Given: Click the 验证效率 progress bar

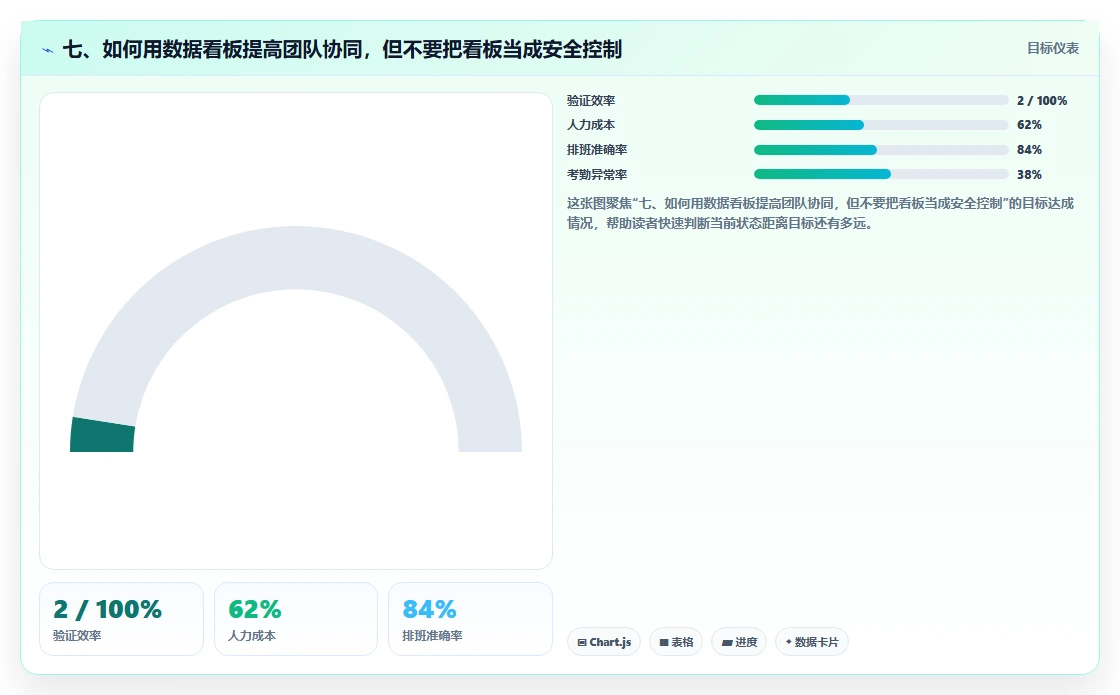Looking at the screenshot, I should (881, 100).
